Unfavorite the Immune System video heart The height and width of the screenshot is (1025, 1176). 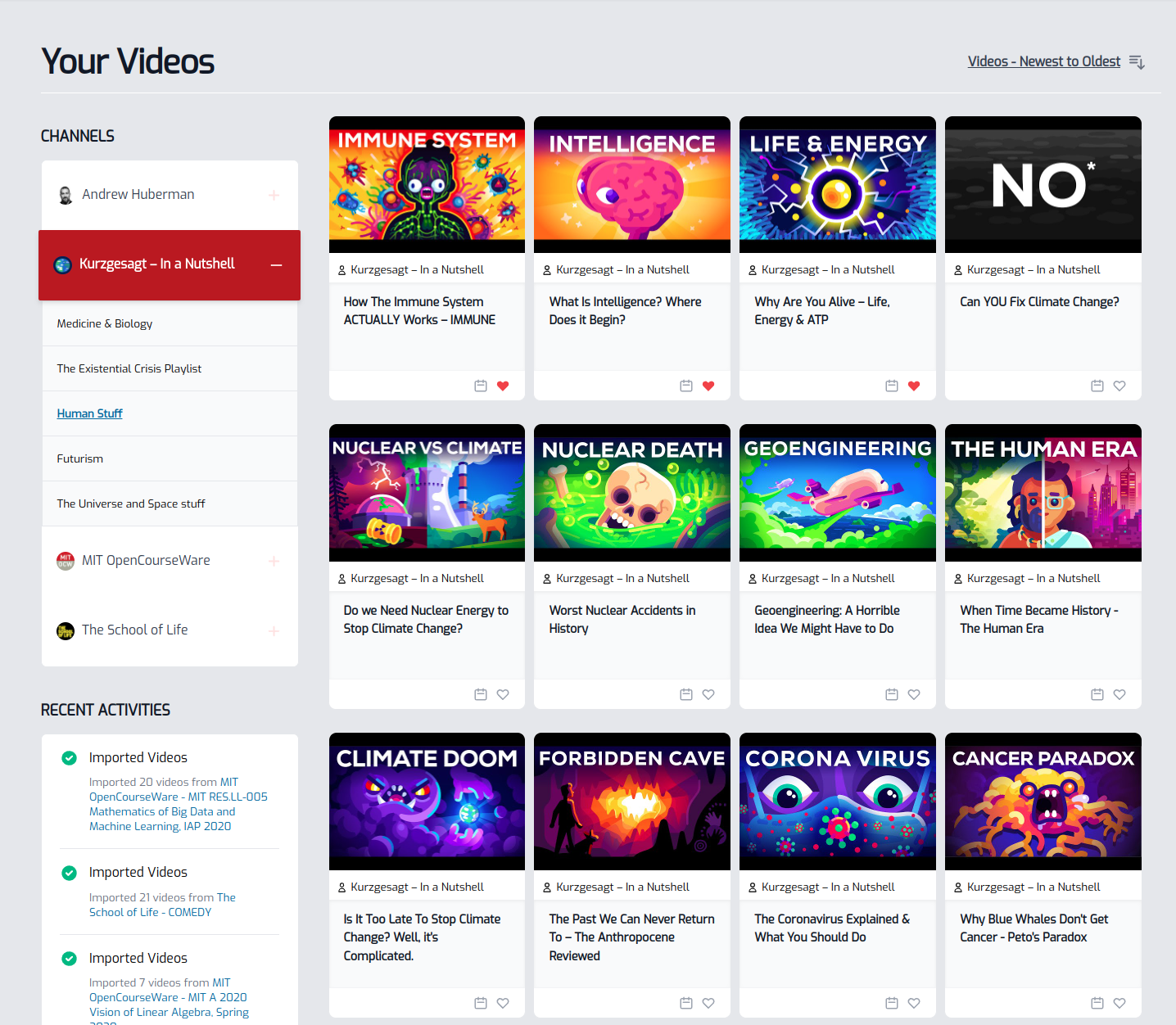[503, 386]
